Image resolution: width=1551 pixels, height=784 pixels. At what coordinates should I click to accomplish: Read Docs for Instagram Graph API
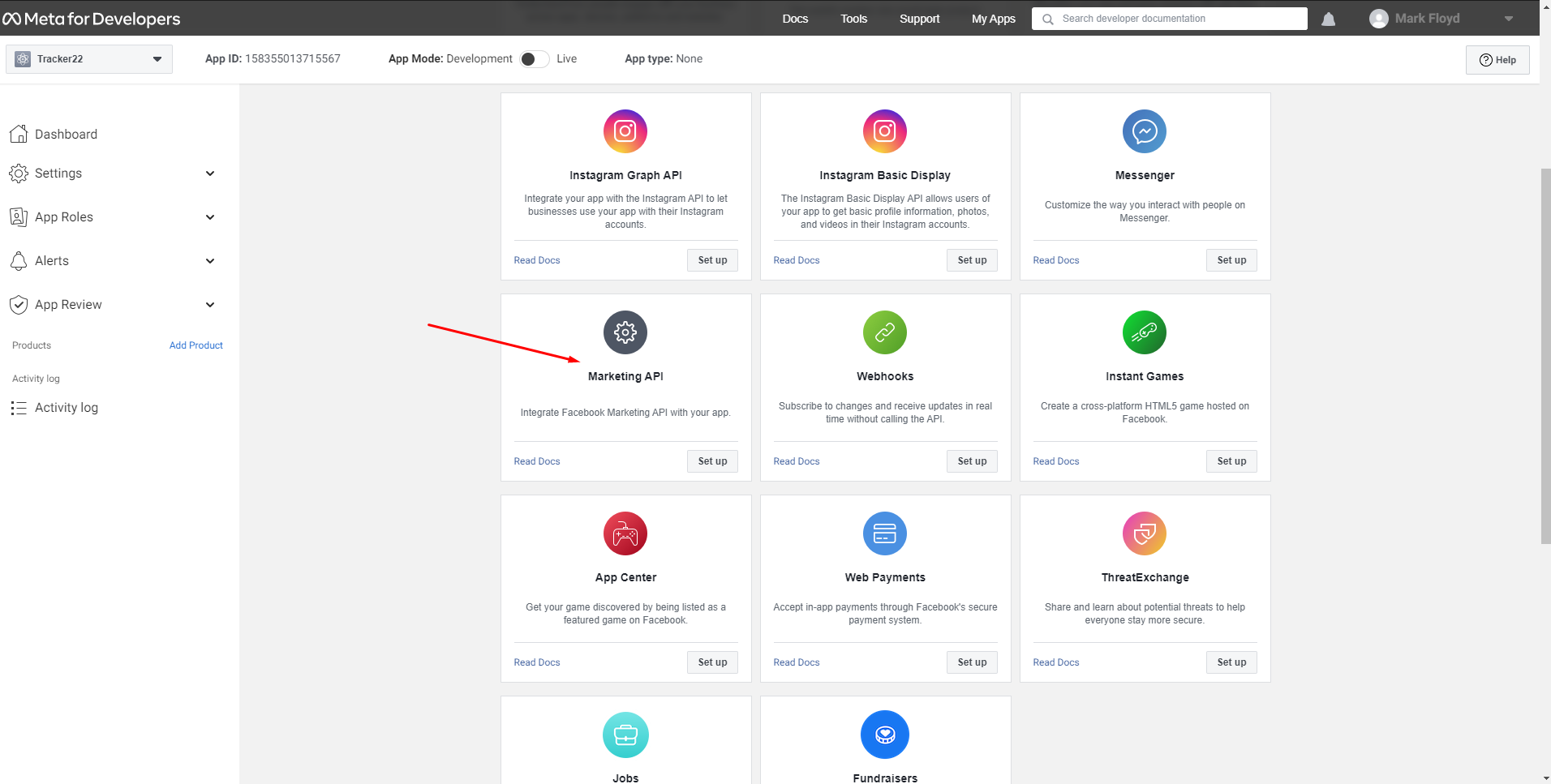[537, 260]
